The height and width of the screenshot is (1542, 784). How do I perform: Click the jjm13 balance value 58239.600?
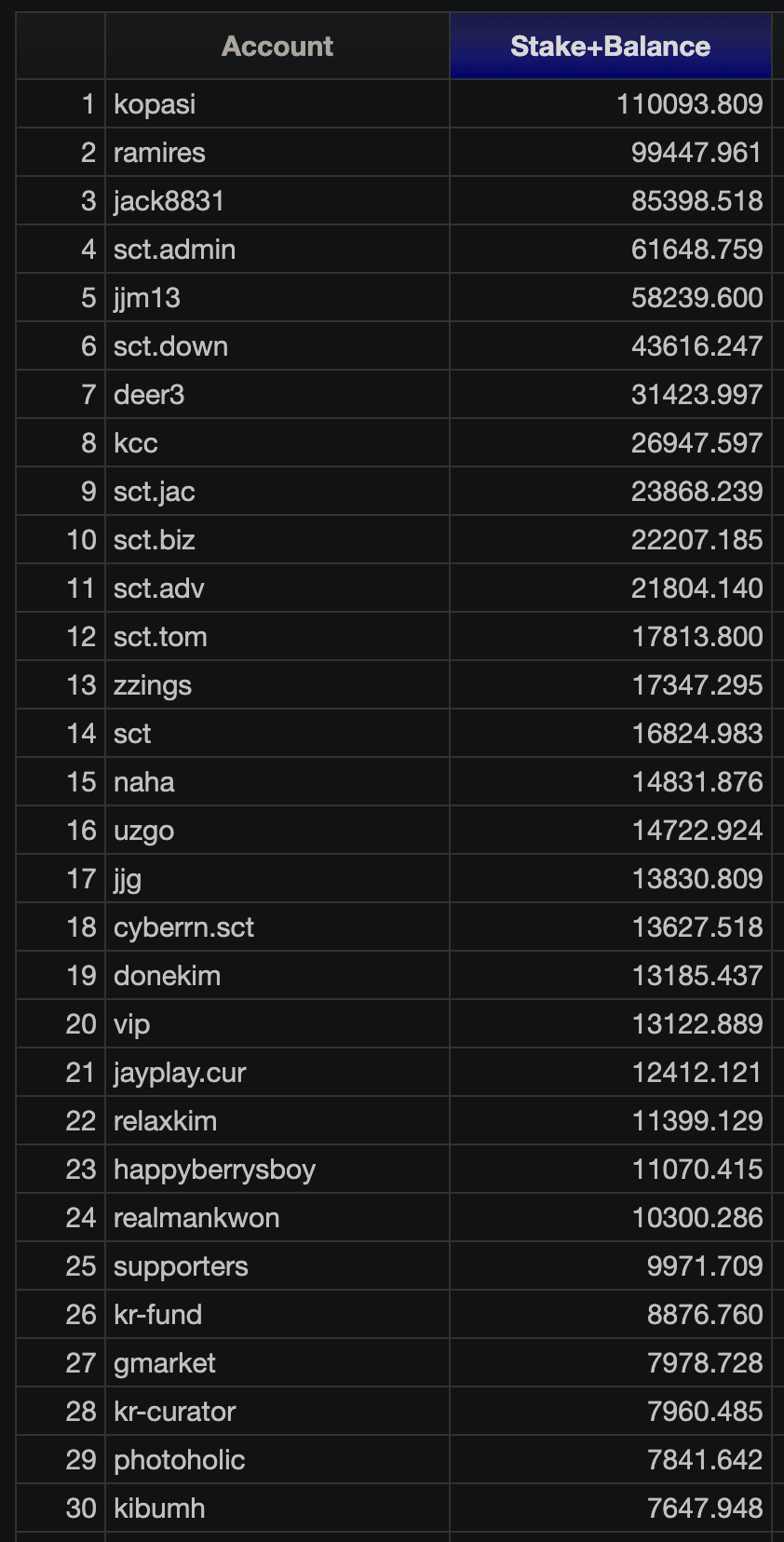point(696,298)
